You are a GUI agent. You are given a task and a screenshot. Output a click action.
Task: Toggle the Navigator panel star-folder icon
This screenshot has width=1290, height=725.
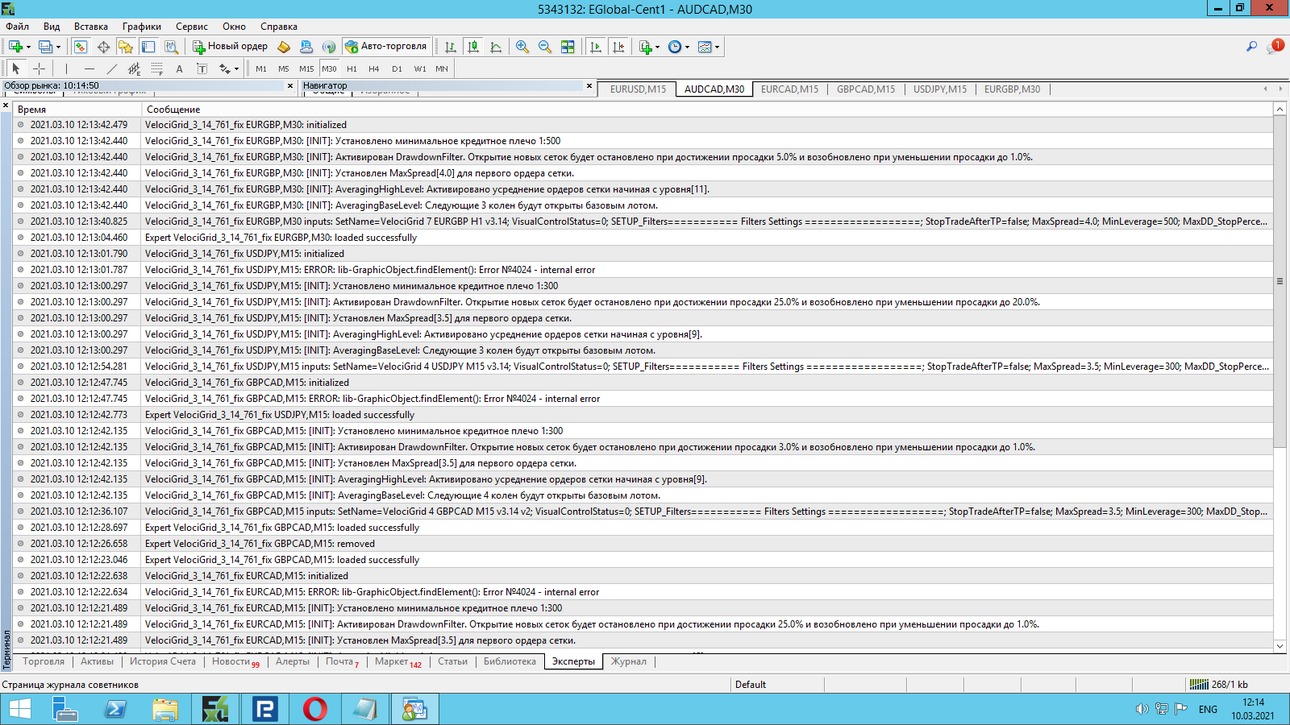point(125,46)
